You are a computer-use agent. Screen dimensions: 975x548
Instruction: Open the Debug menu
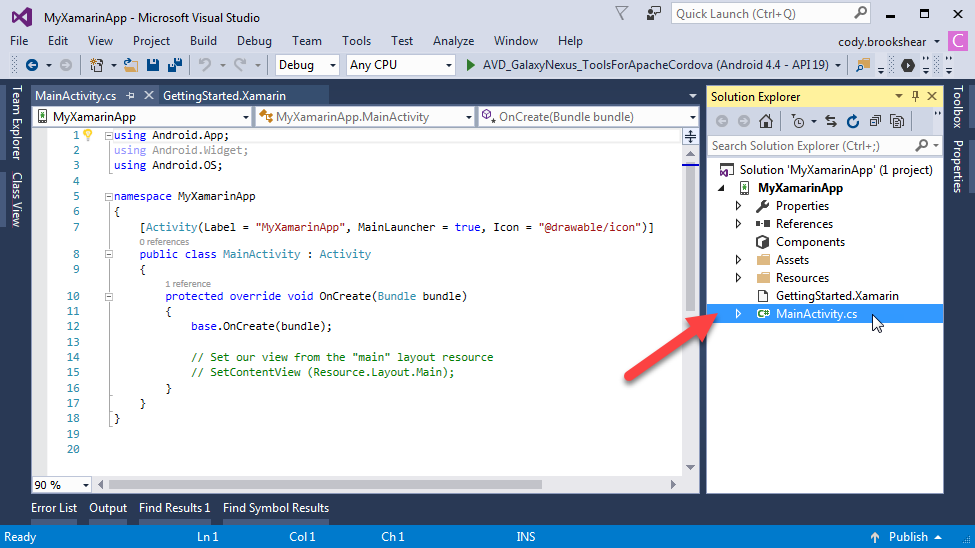coord(254,41)
